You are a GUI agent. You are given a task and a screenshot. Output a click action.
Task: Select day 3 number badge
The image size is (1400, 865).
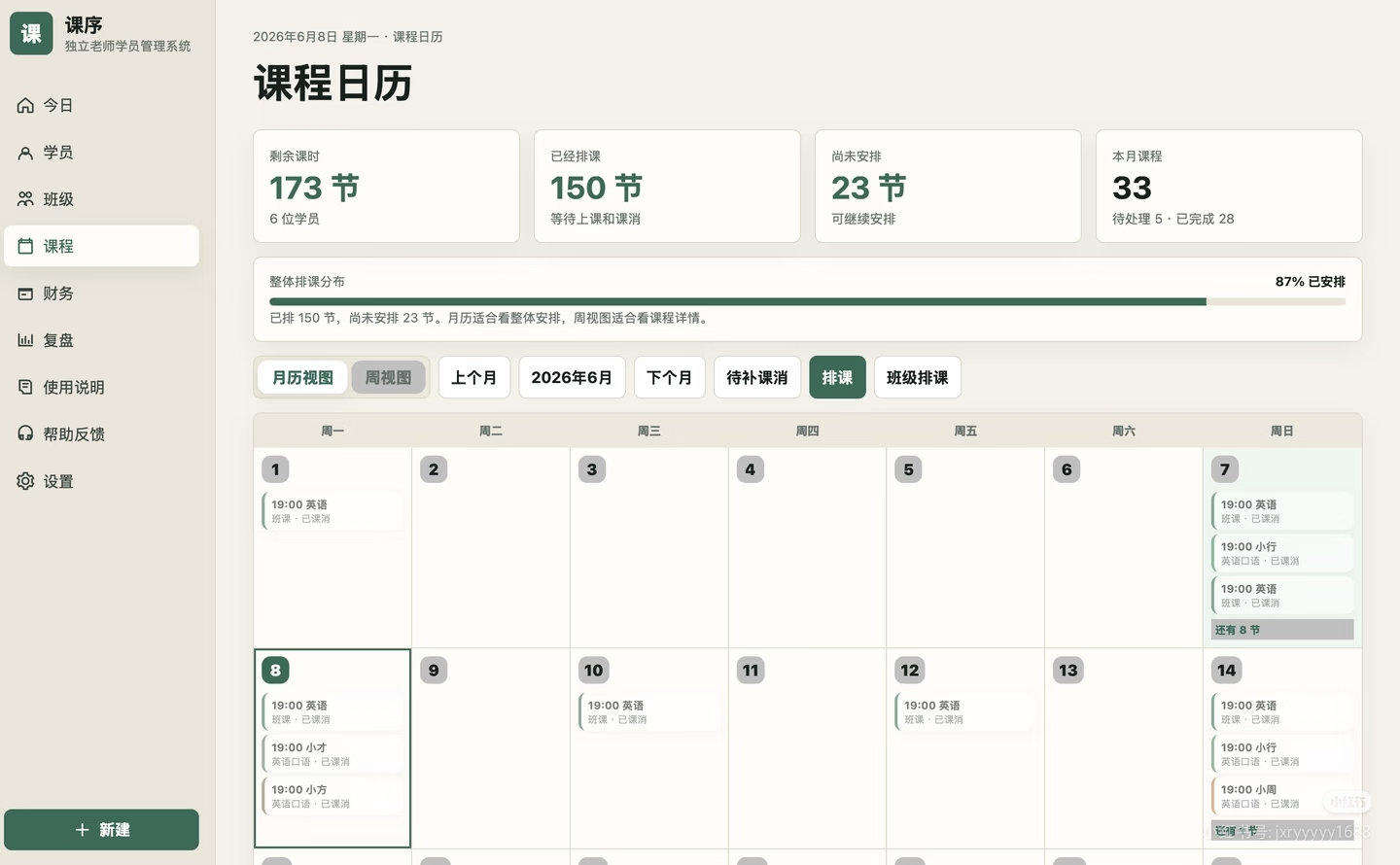pos(592,469)
